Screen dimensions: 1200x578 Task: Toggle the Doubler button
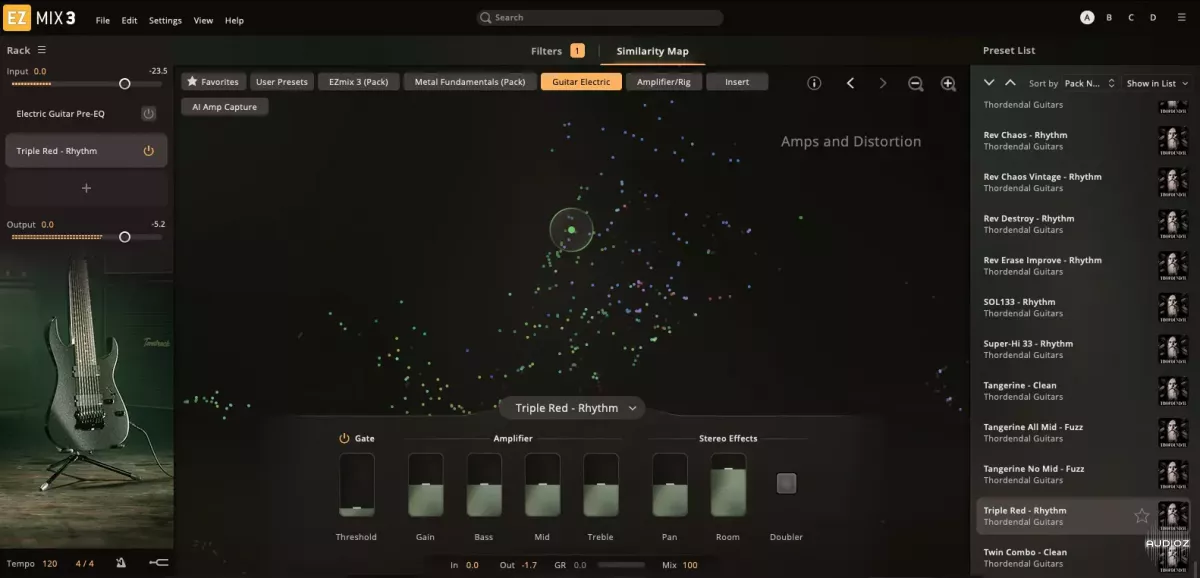[x=786, y=483]
